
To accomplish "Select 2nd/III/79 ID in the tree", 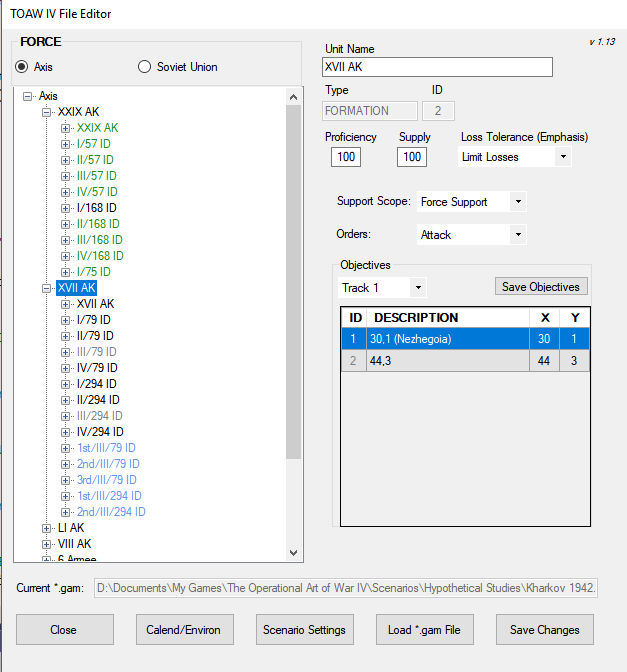I will 108,464.
